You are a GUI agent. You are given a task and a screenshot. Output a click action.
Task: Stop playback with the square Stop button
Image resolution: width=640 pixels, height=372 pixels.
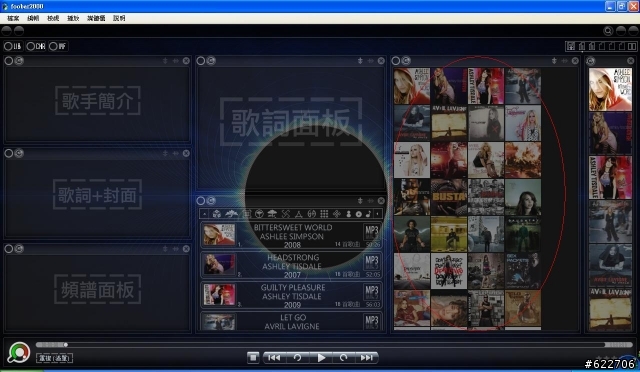253,358
